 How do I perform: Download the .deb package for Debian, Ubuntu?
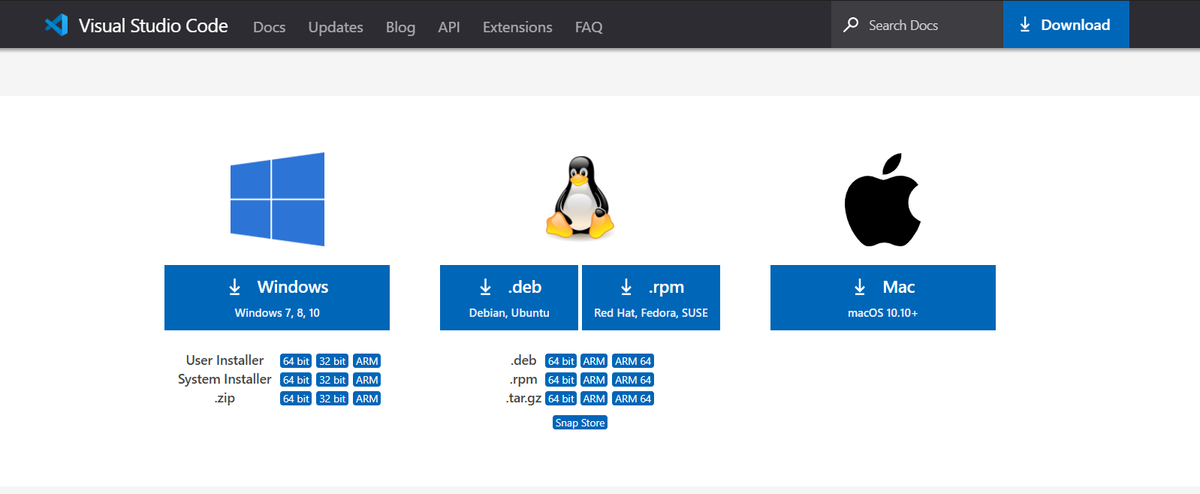click(x=509, y=297)
